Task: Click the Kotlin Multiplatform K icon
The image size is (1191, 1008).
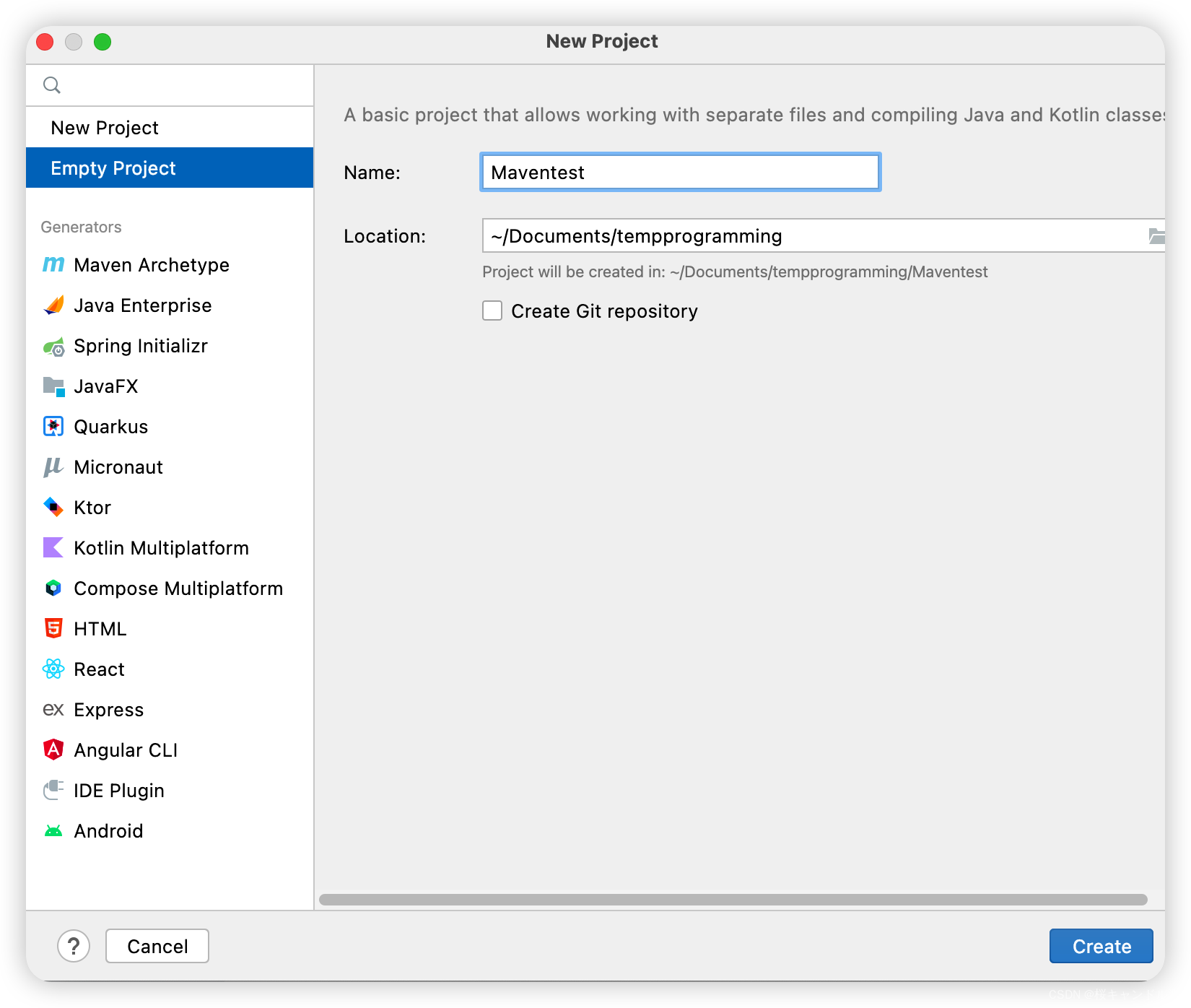Action: [53, 548]
